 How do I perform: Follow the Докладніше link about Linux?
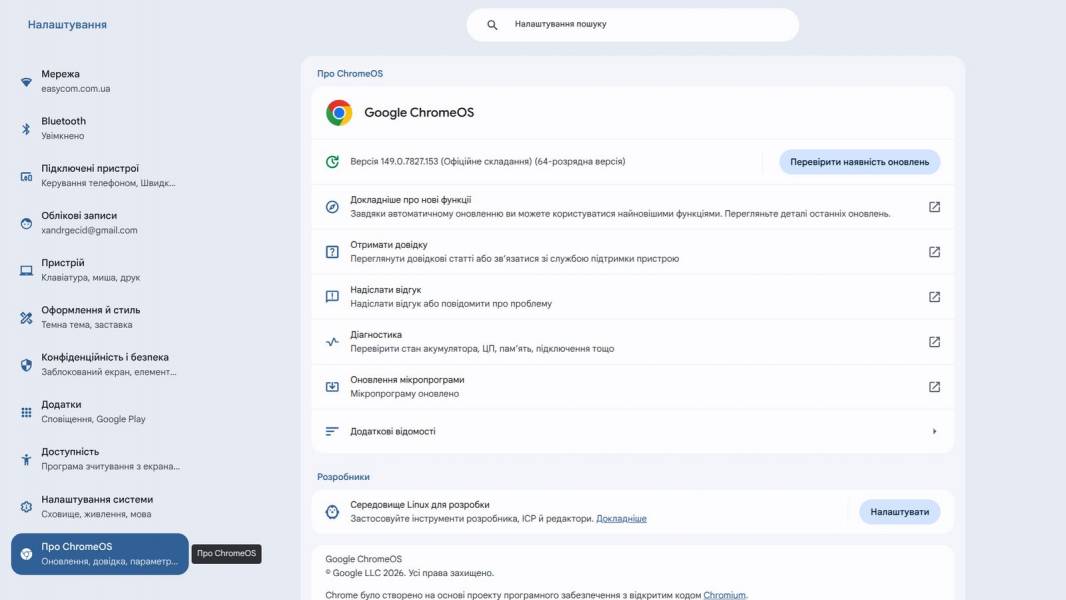point(621,518)
